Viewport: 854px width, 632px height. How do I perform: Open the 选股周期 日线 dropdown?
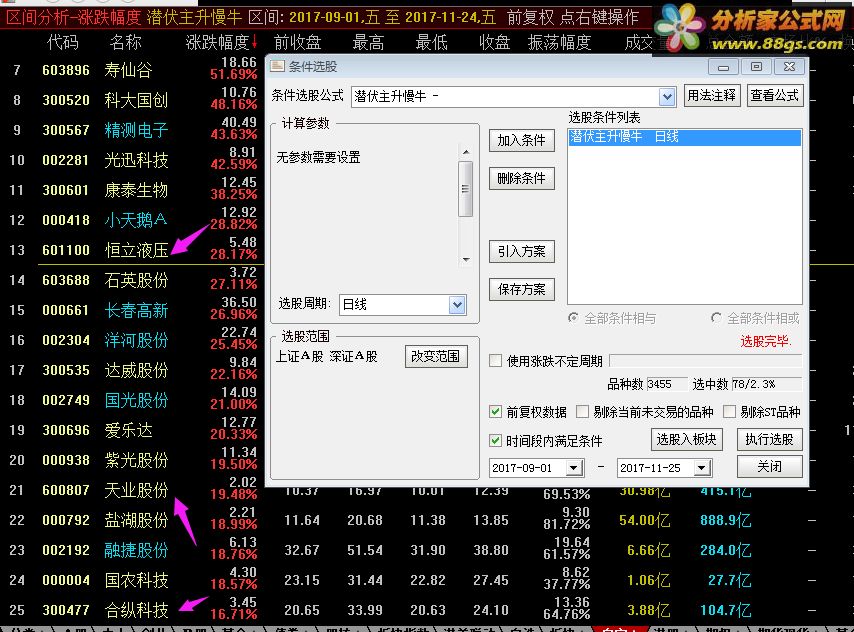457,305
